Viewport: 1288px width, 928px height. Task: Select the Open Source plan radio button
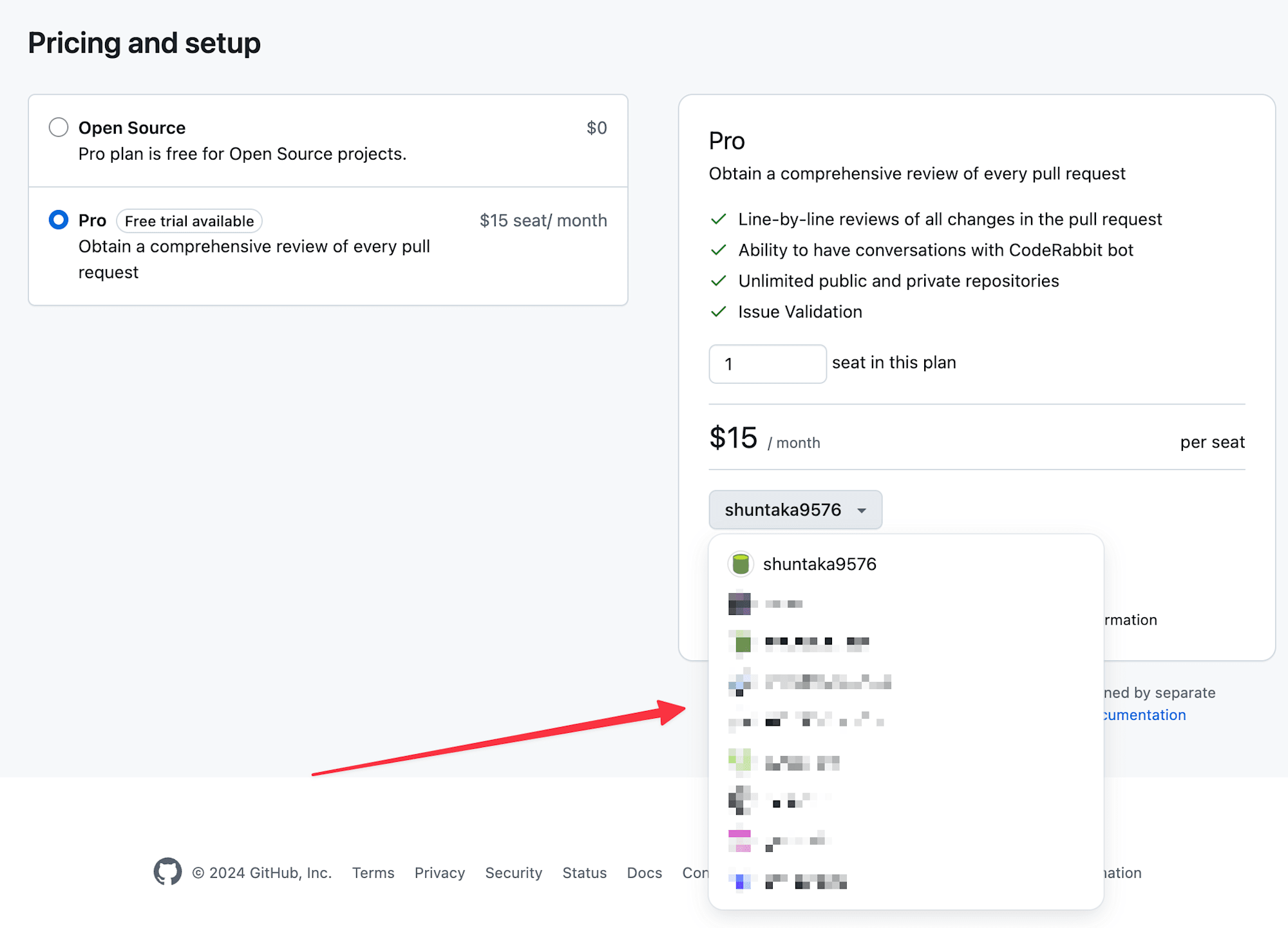coord(59,128)
